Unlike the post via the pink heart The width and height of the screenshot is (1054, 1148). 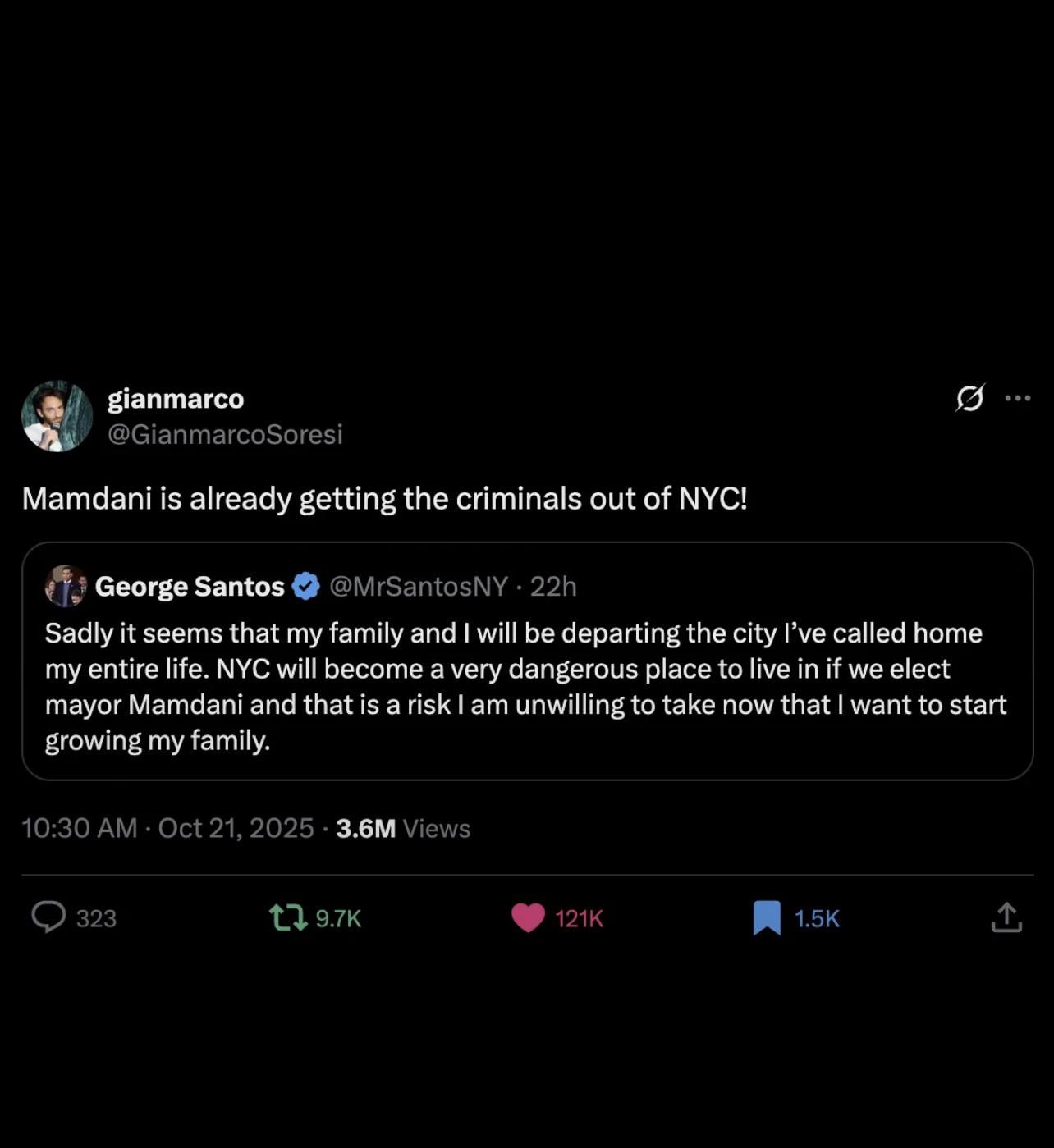coord(528,917)
